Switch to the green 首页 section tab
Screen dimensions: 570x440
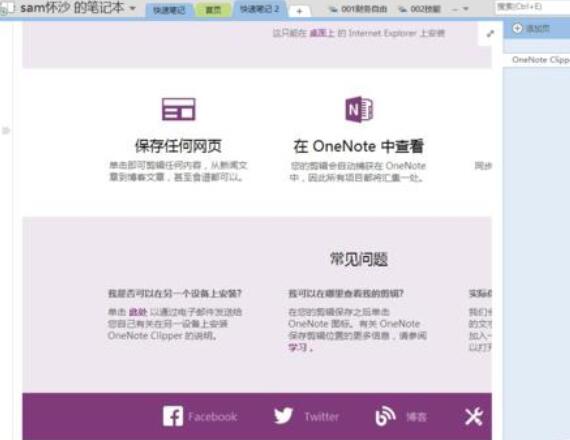[x=213, y=10]
